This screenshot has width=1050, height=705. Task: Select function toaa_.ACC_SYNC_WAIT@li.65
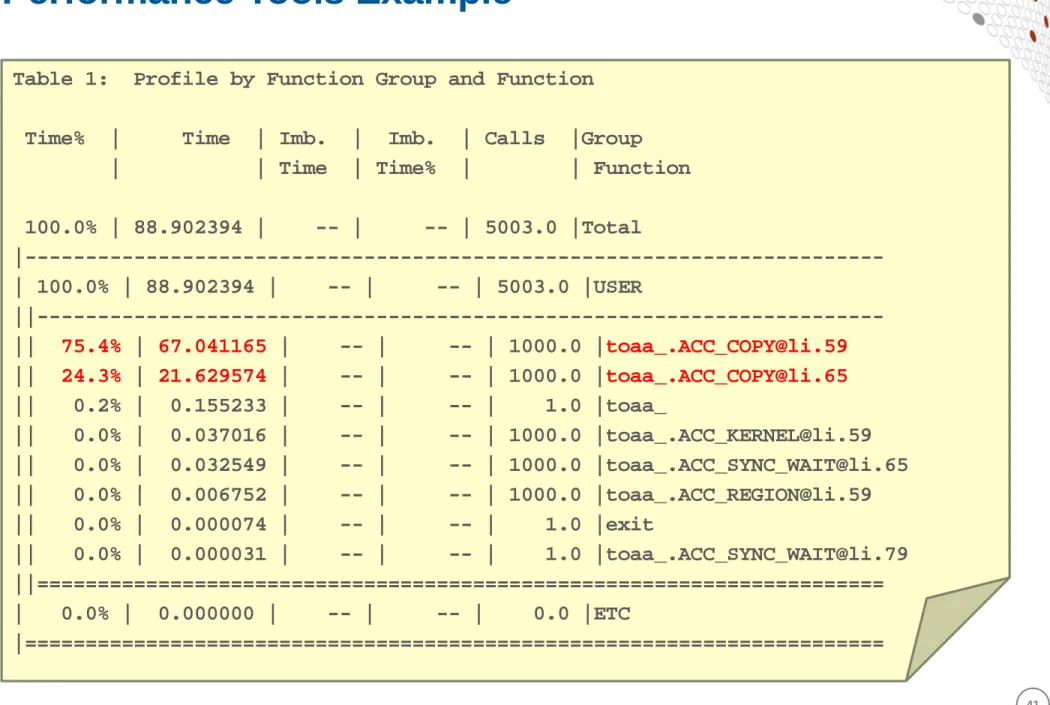point(757,465)
